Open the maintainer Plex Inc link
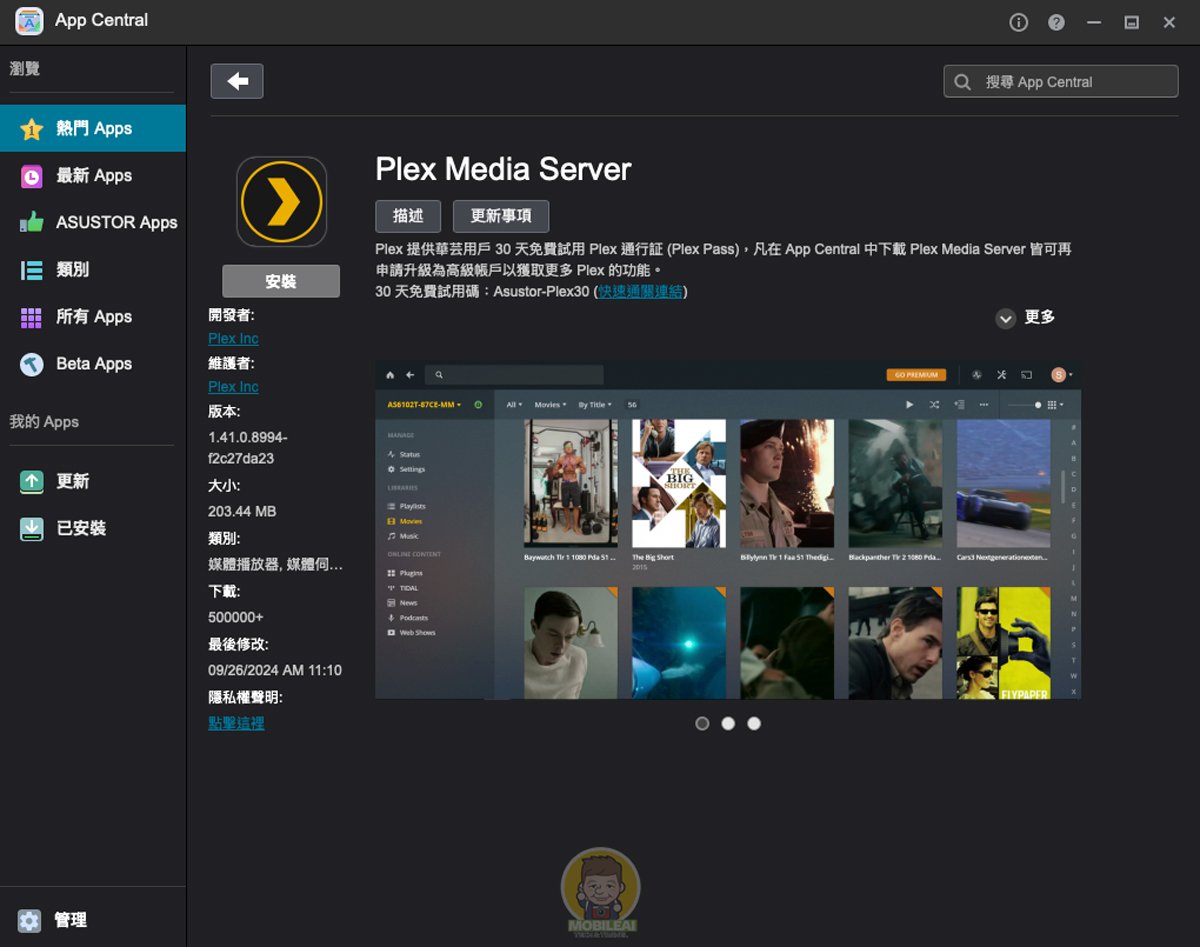 tap(233, 387)
